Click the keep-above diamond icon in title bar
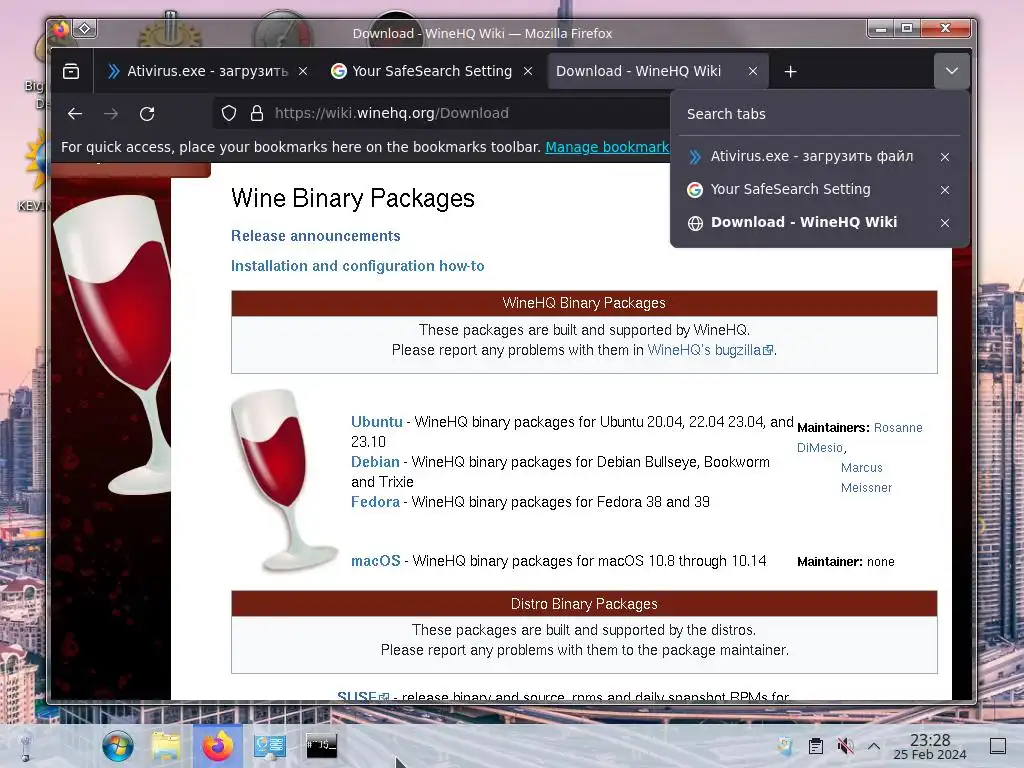 tap(85, 28)
